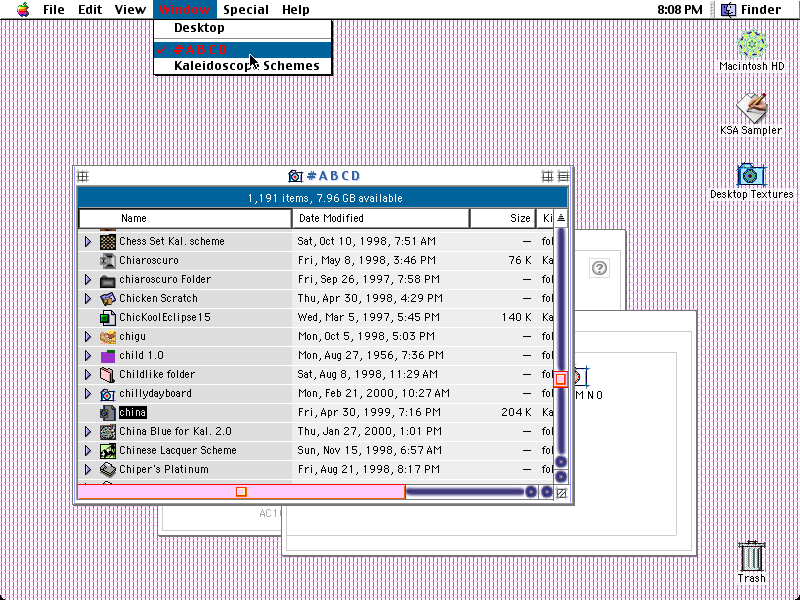Open the Apple menu
The image size is (800, 600).
click(x=23, y=9)
